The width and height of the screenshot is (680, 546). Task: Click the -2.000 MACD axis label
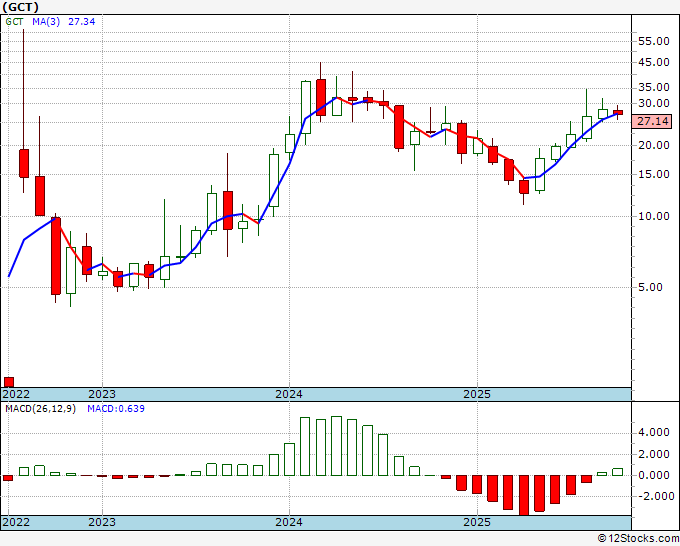click(652, 495)
